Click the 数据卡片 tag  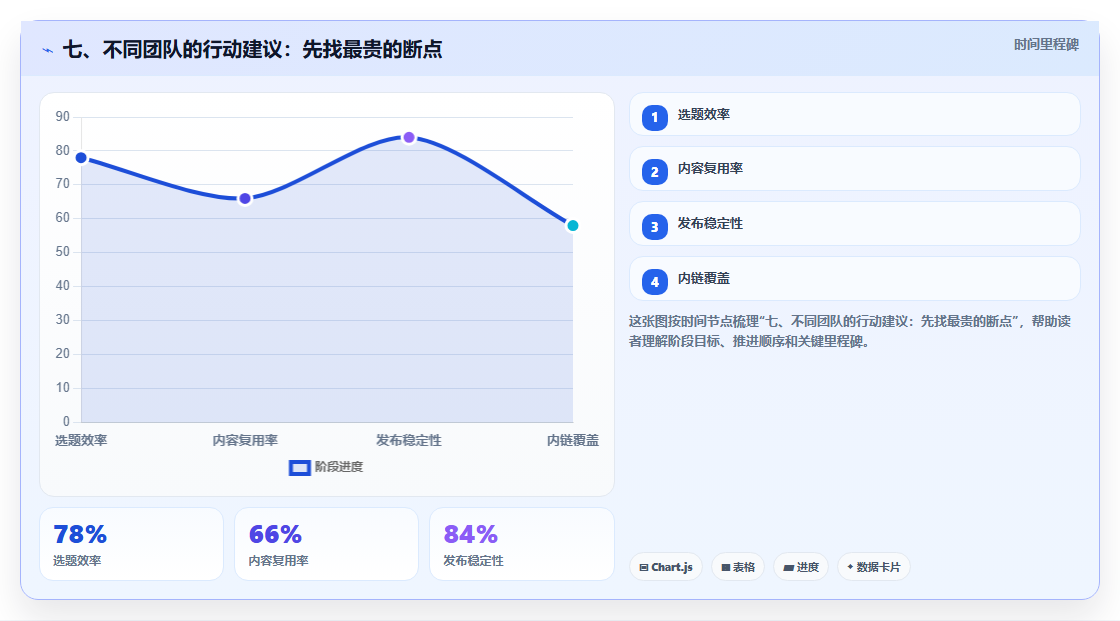coord(874,567)
